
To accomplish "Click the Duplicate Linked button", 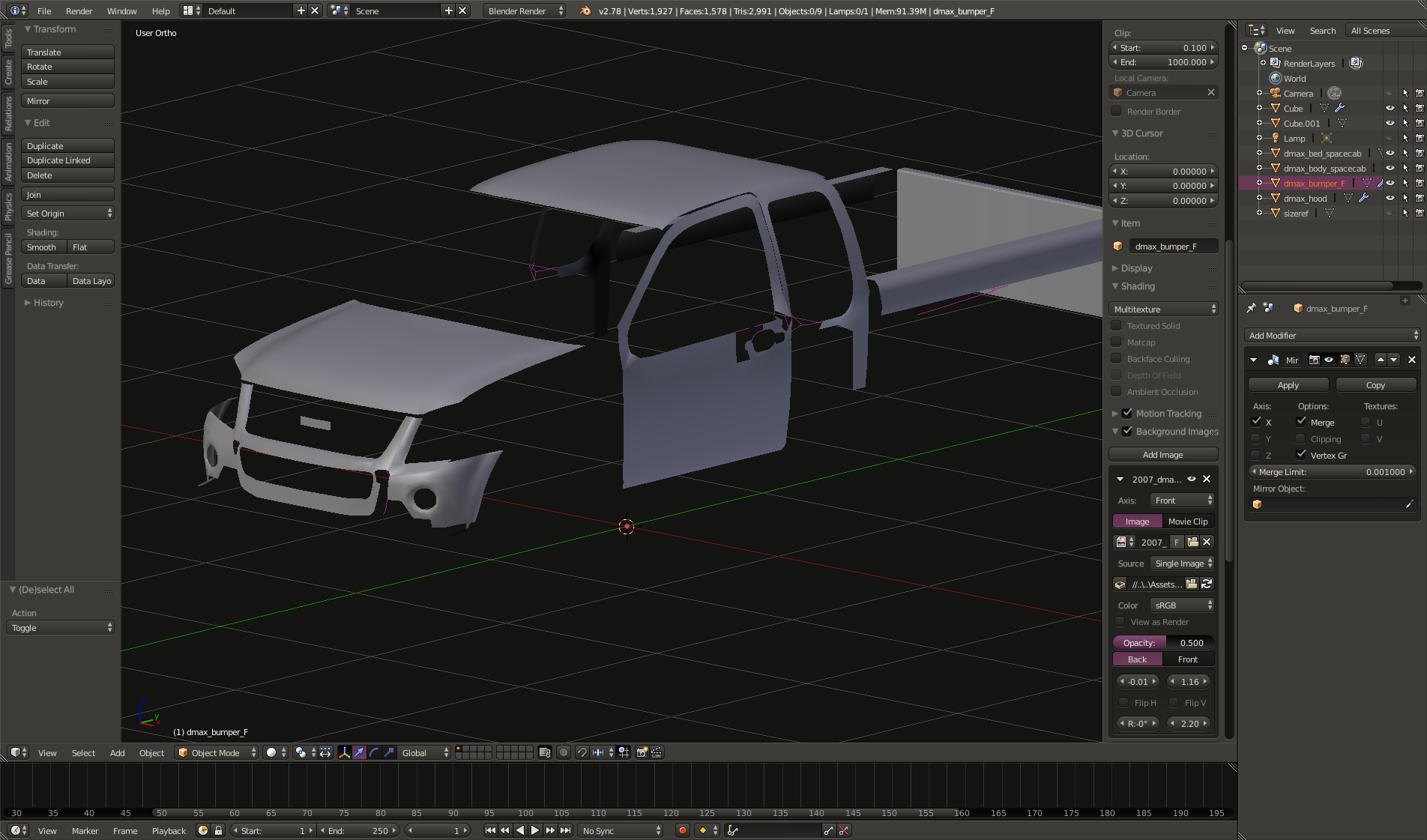I will pyautogui.click(x=68, y=160).
